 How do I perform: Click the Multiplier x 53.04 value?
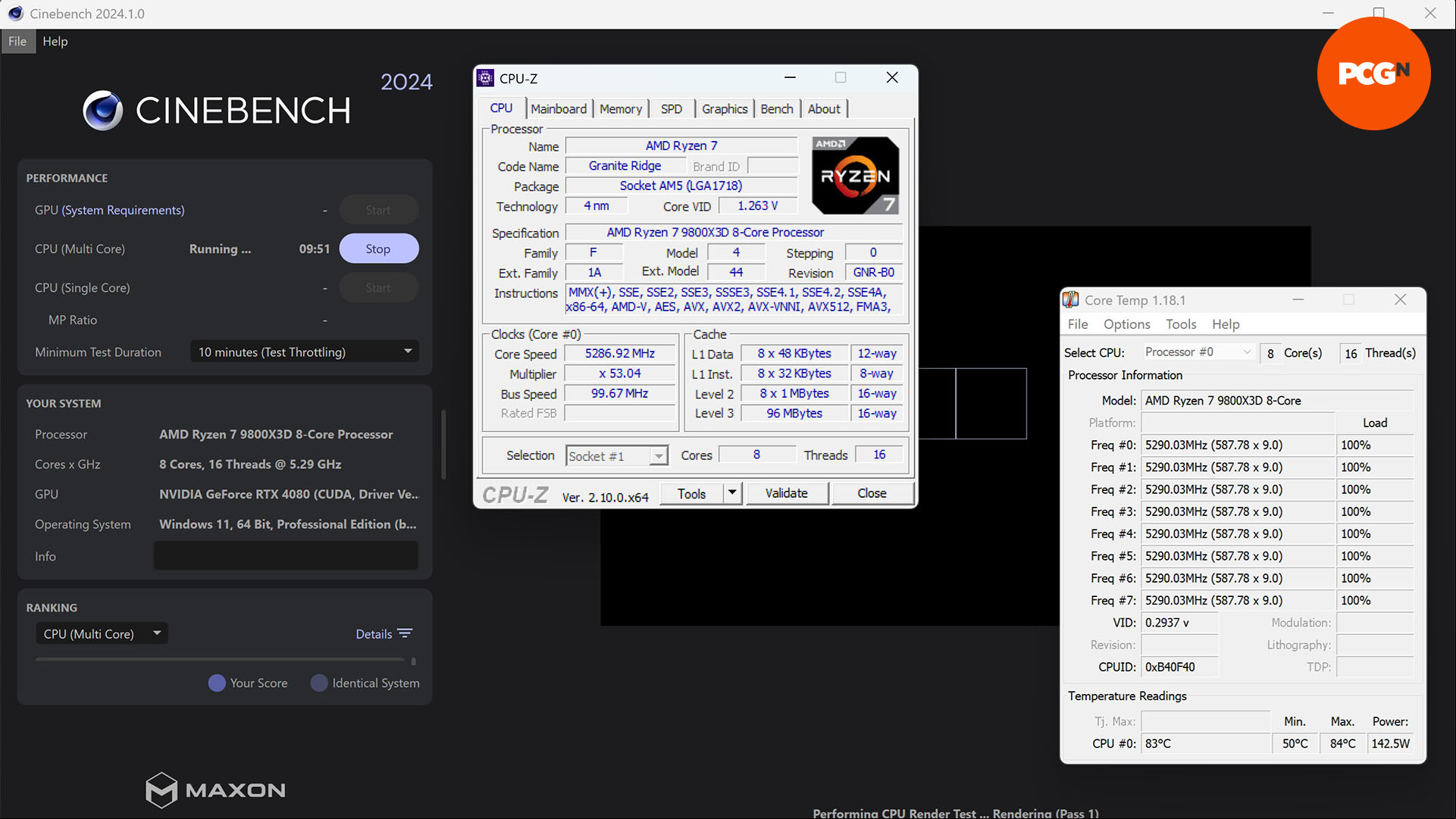click(x=620, y=374)
